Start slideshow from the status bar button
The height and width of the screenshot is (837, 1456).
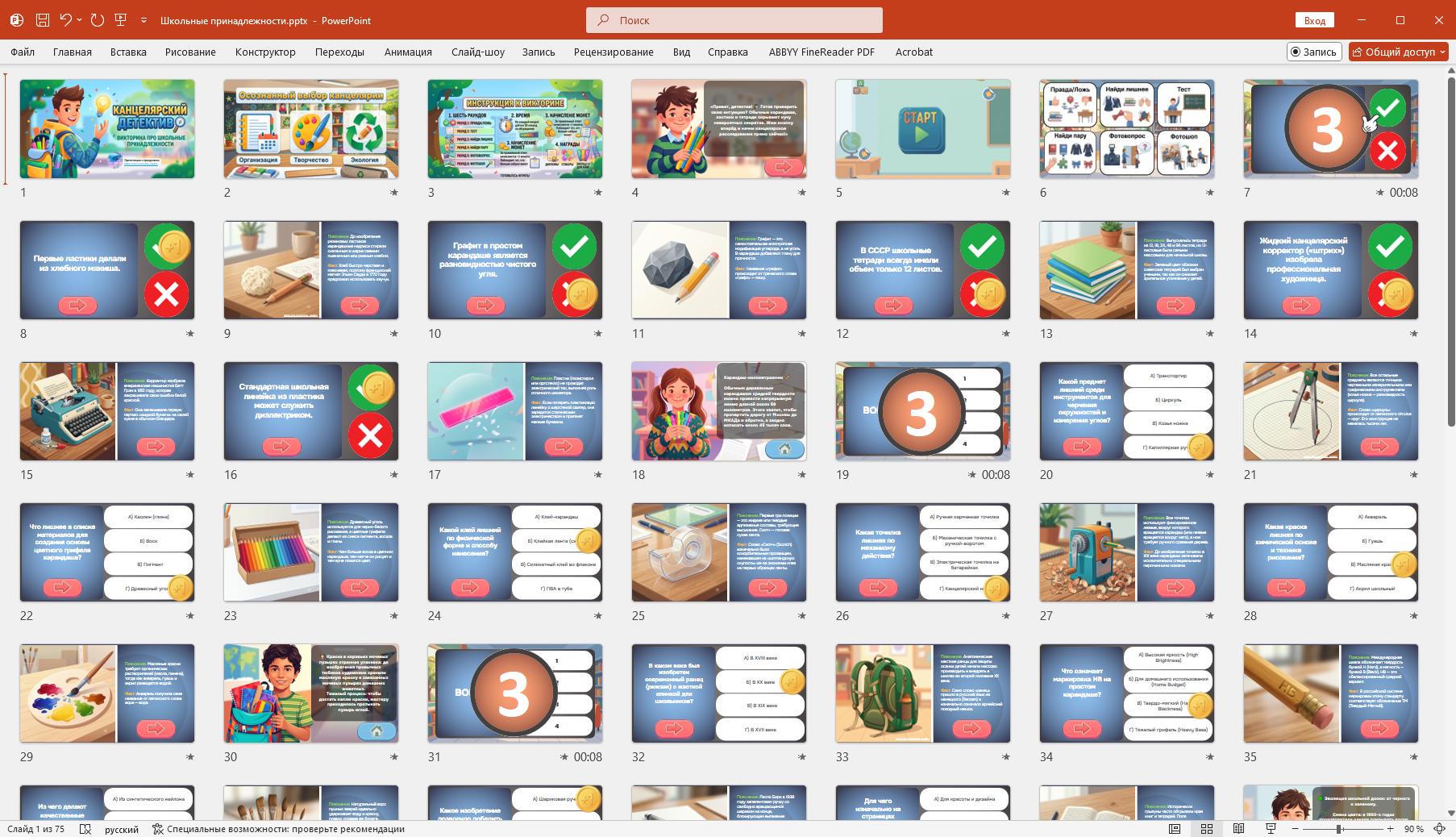click(1271, 829)
